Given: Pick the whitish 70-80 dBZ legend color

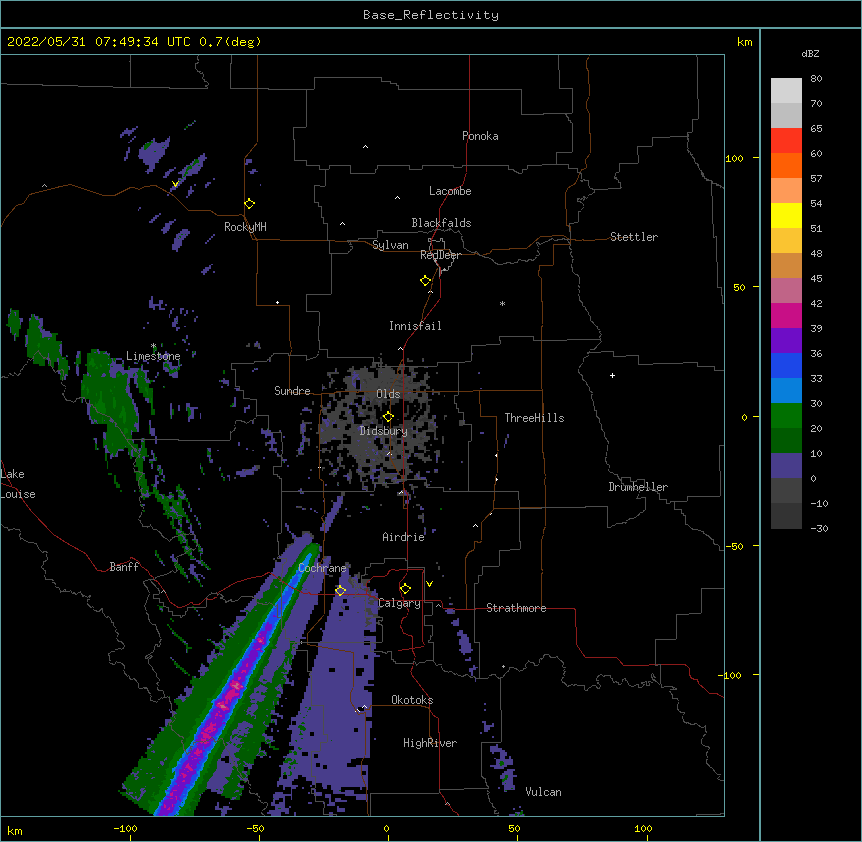Looking at the screenshot, I should pos(786,91).
